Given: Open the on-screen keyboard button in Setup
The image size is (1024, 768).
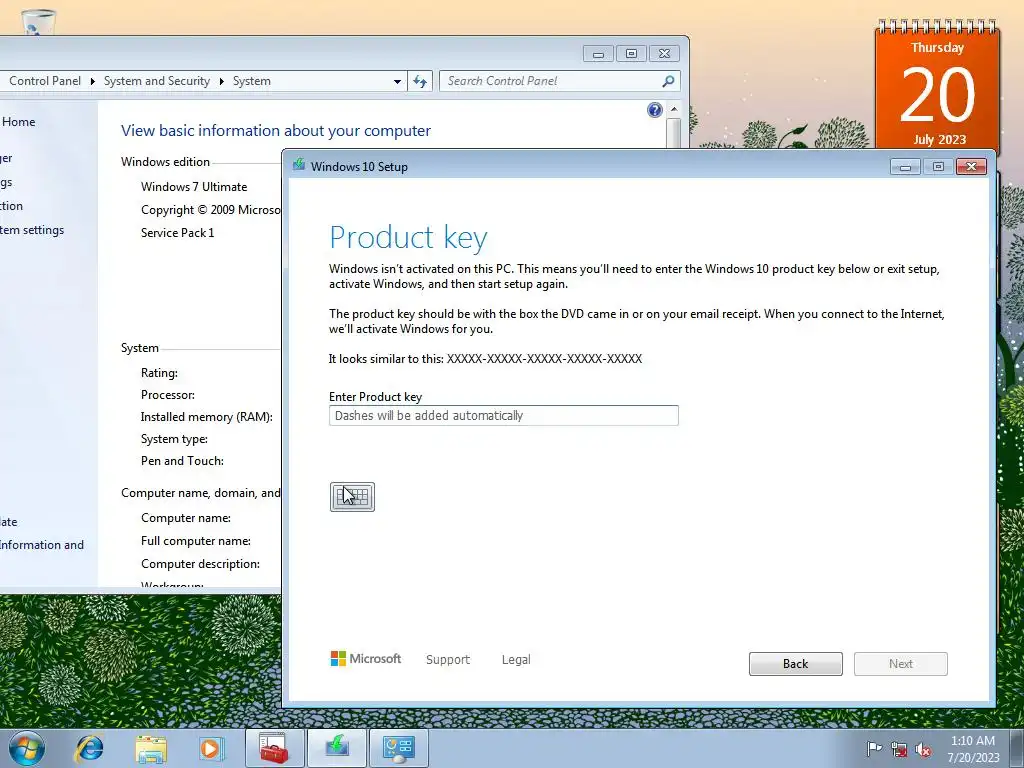Looking at the screenshot, I should (x=352, y=497).
